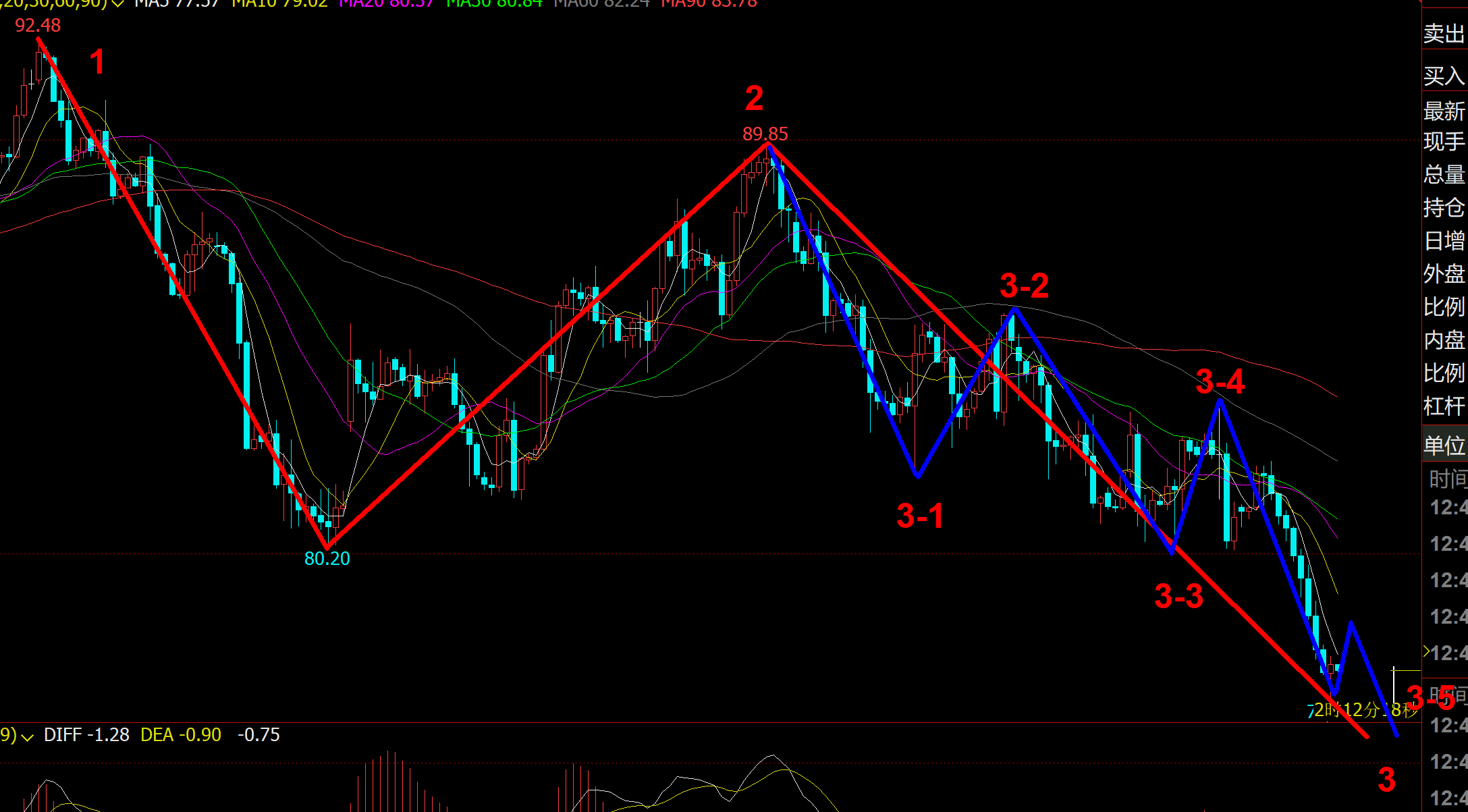Click the 买入 buy label
Image resolution: width=1468 pixels, height=812 pixels.
(1444, 76)
